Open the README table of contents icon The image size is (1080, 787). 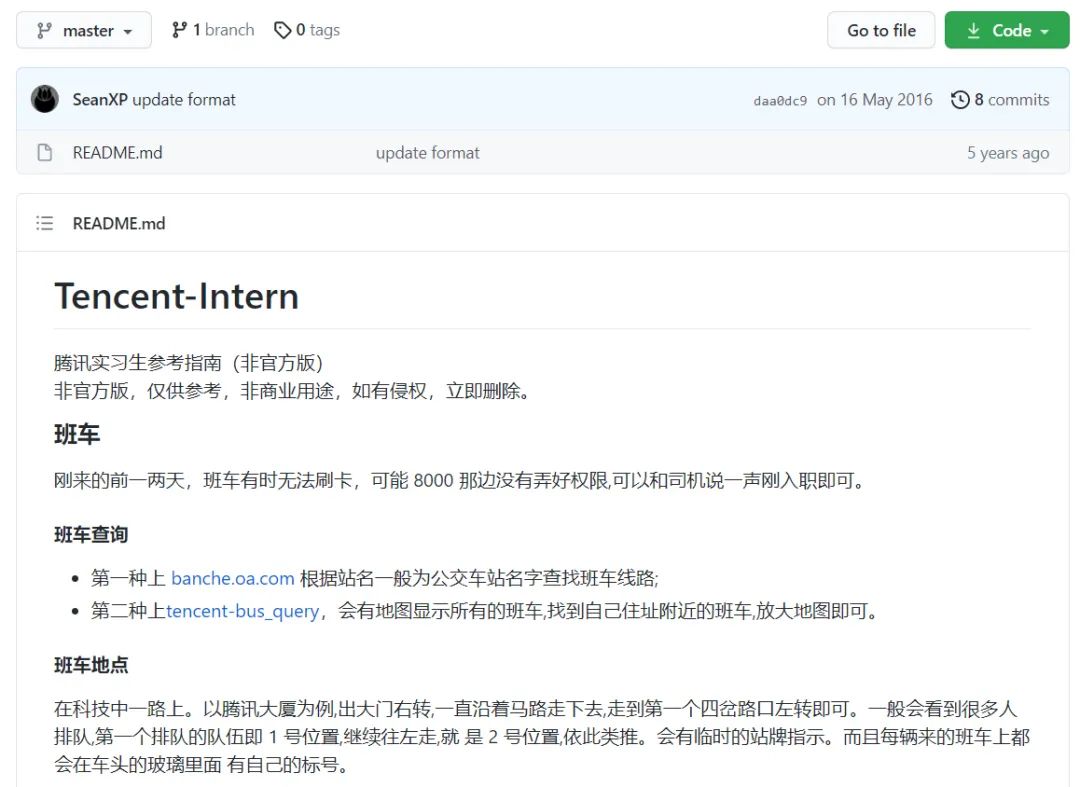point(45,223)
